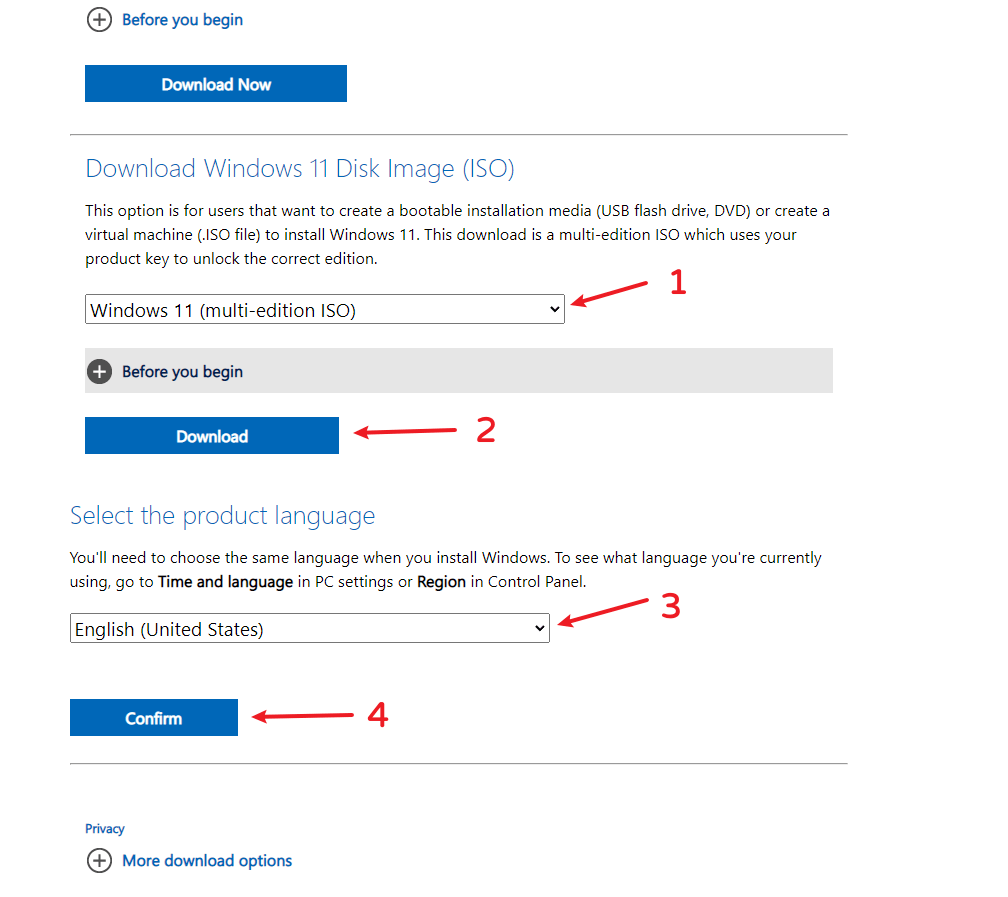Click plus icon in gray Before you begin bar

tap(99, 372)
